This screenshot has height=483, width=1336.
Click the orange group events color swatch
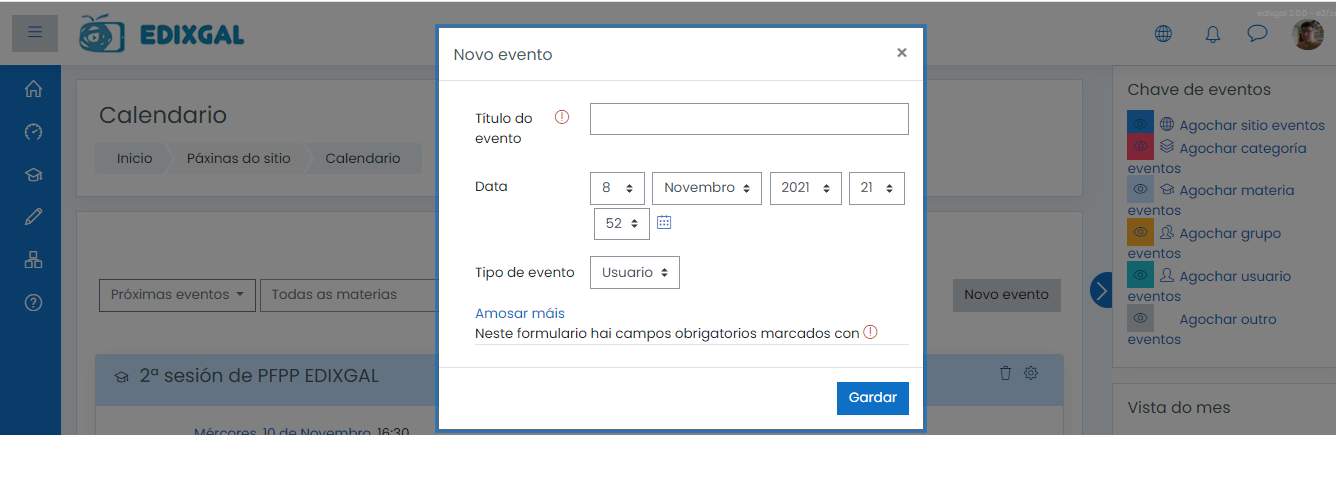click(1140, 232)
